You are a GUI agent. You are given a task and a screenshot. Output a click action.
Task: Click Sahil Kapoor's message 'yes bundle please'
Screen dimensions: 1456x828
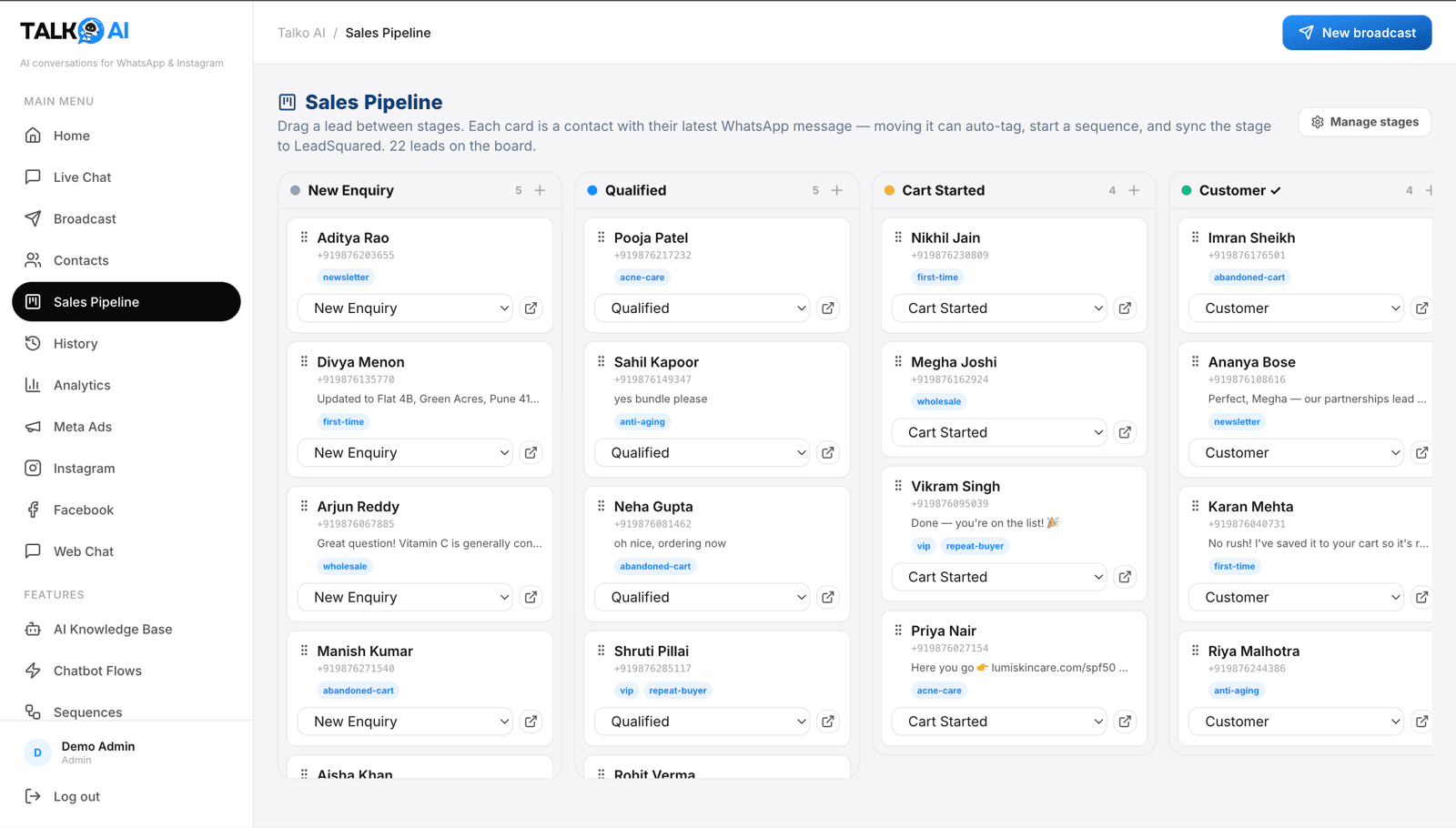pos(661,399)
